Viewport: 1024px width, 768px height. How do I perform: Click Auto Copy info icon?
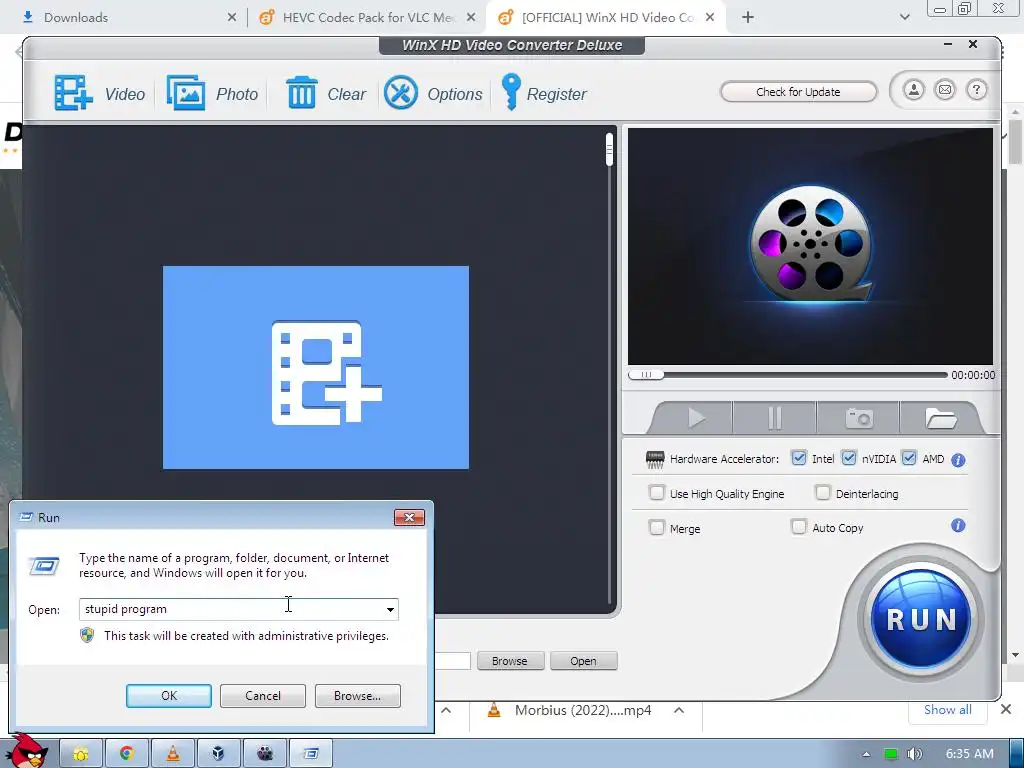pos(958,526)
